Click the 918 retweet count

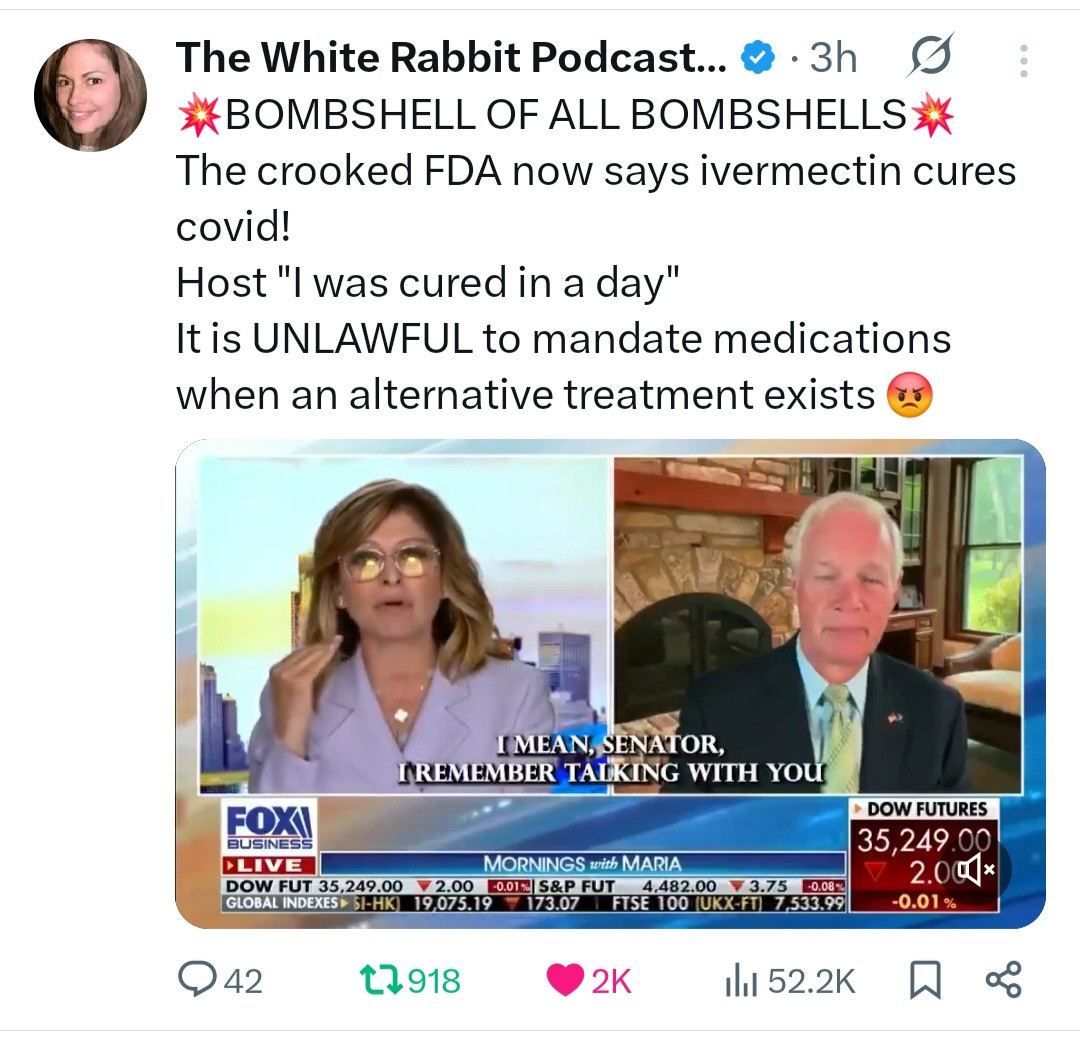point(434,981)
